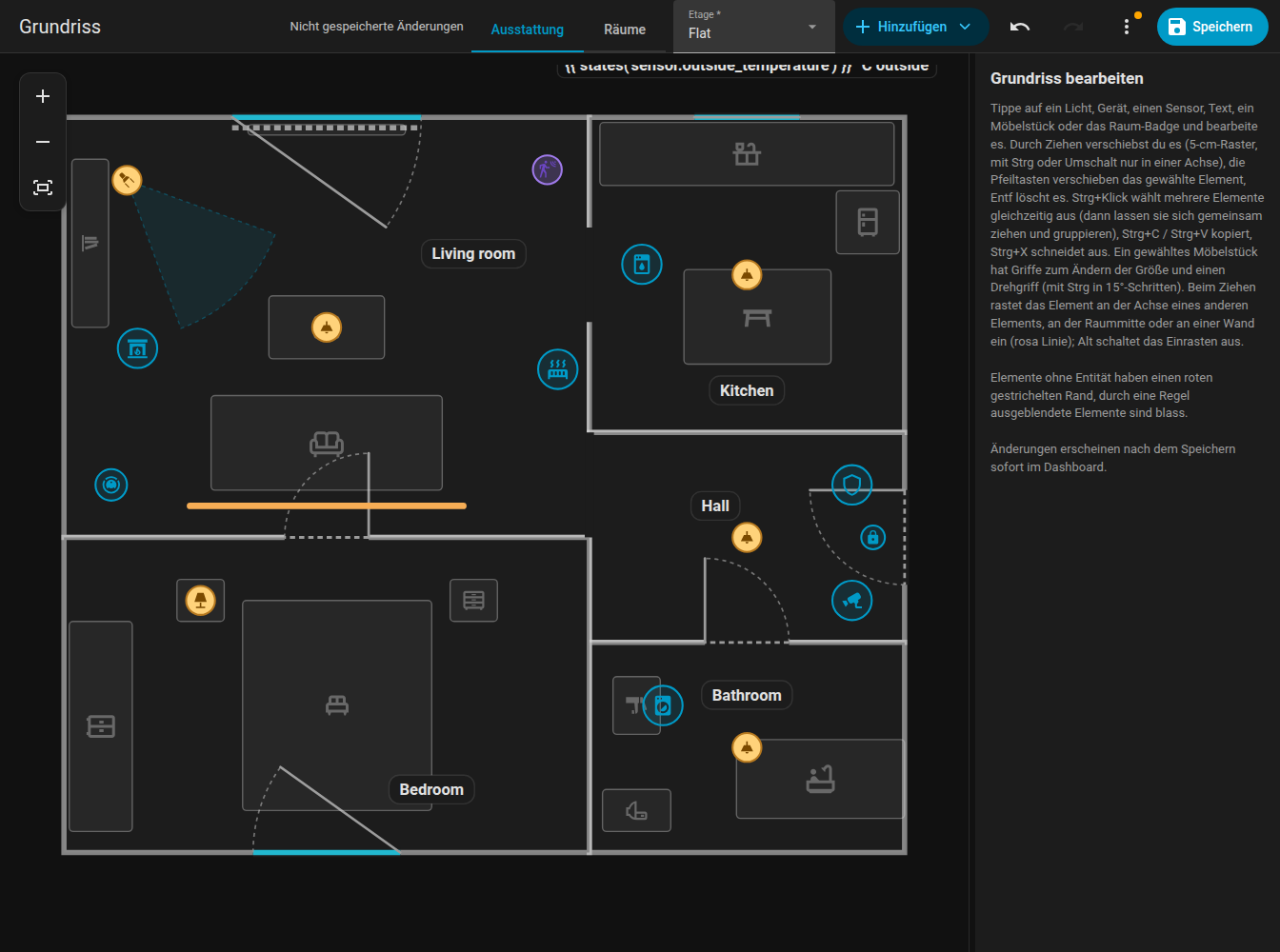Select the bathtub furniture piece

(820, 779)
